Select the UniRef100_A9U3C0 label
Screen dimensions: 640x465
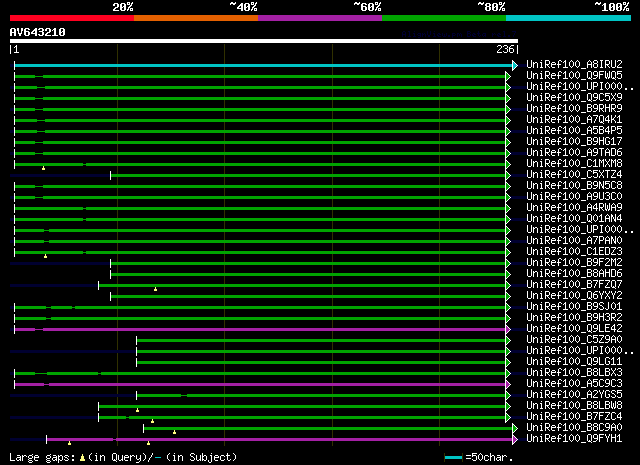574,196
